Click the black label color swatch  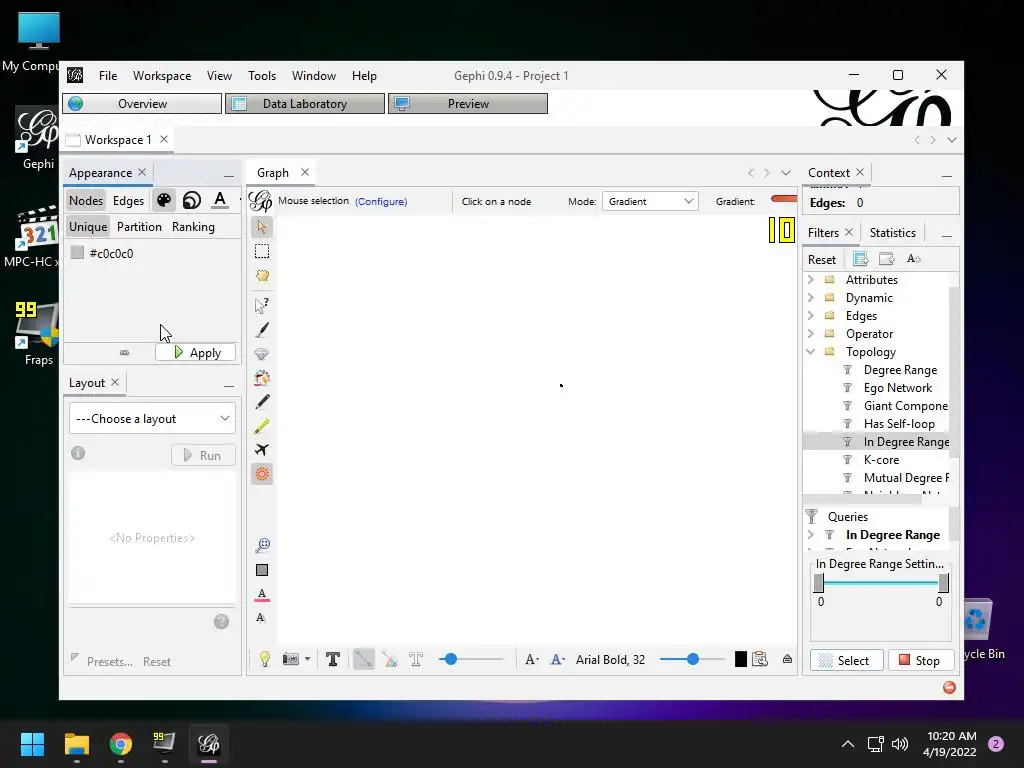tap(740, 660)
